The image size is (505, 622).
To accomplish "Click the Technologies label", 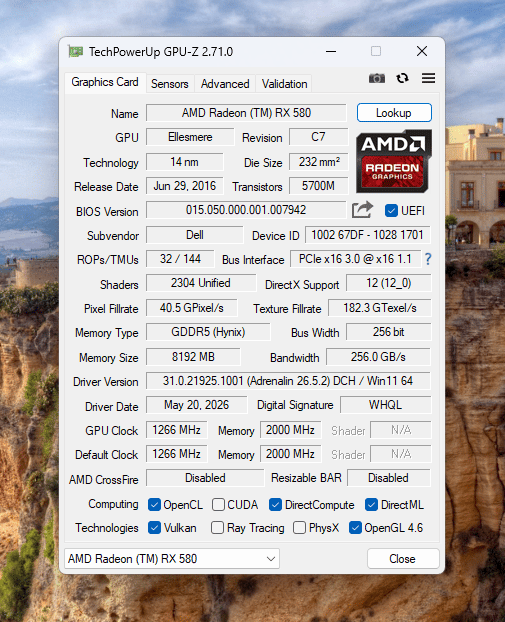I will click(x=107, y=528).
